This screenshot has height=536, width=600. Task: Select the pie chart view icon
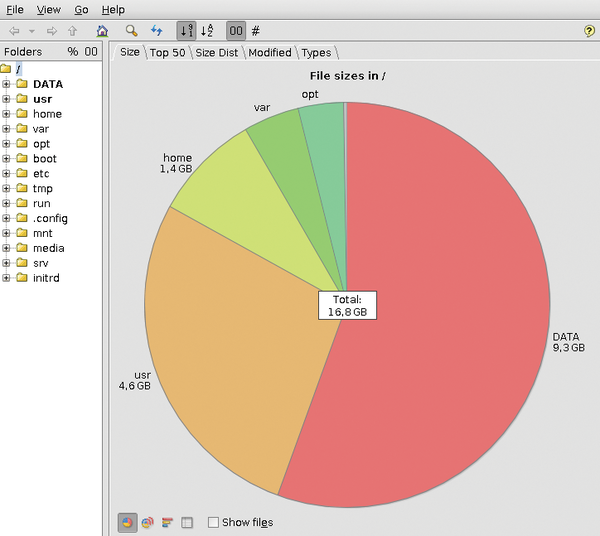(127, 522)
